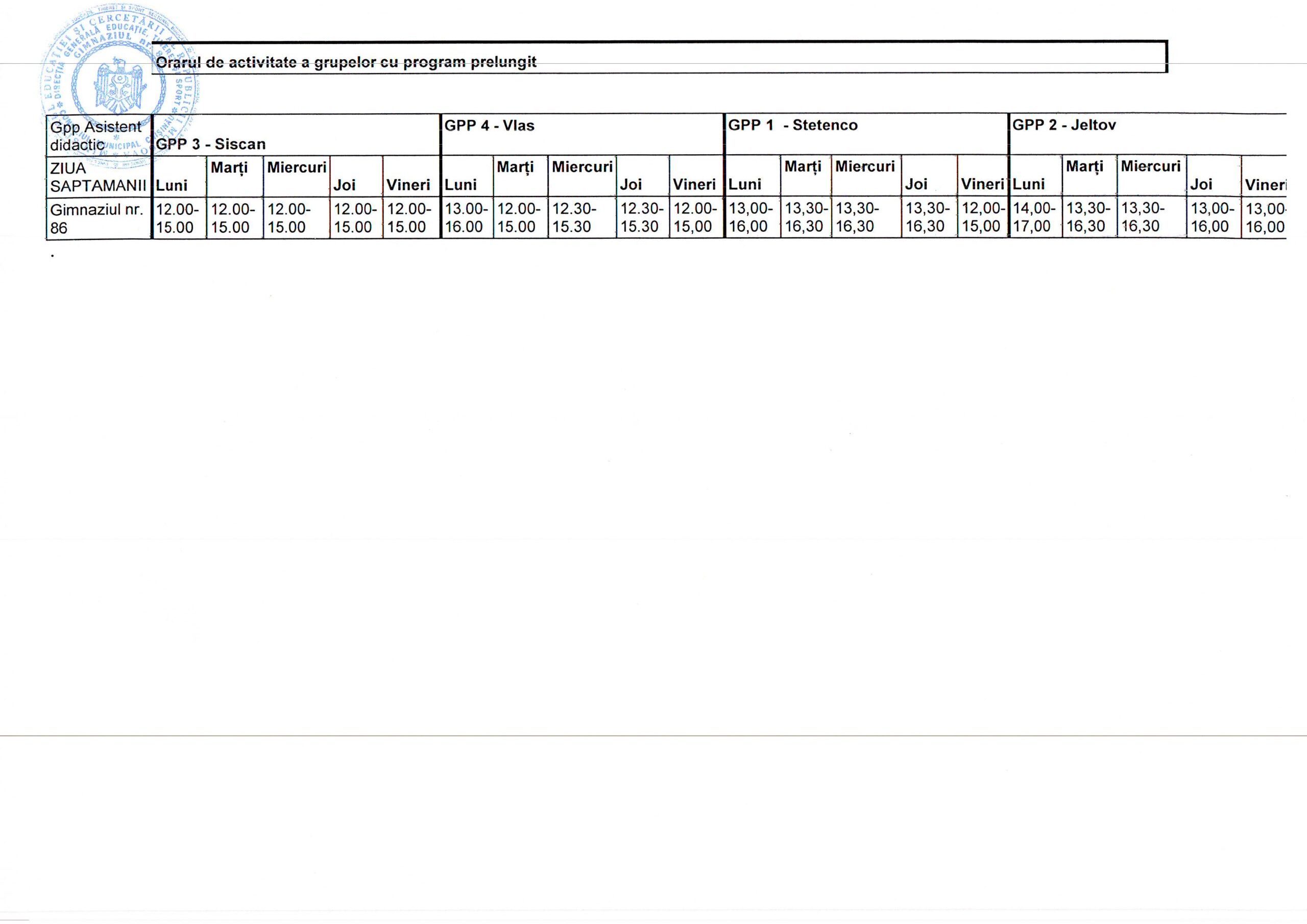
Task: Select Vlas Wednesday '12.30-15.30' cell
Action: point(575,217)
